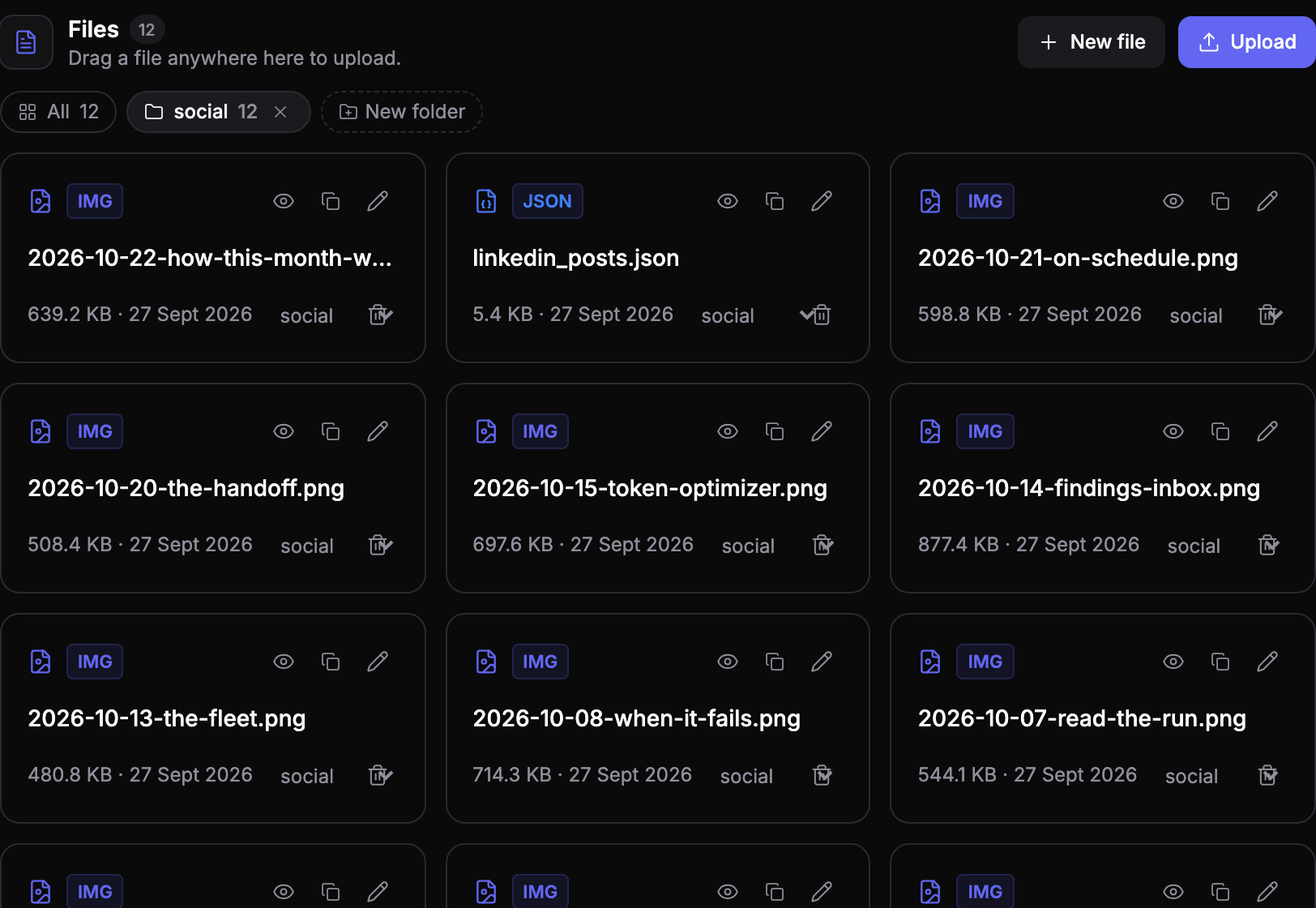This screenshot has height=908, width=1316.
Task: Rename 2026-10-21-on-schedule.png with pencil icon
Action: pyautogui.click(x=1267, y=201)
